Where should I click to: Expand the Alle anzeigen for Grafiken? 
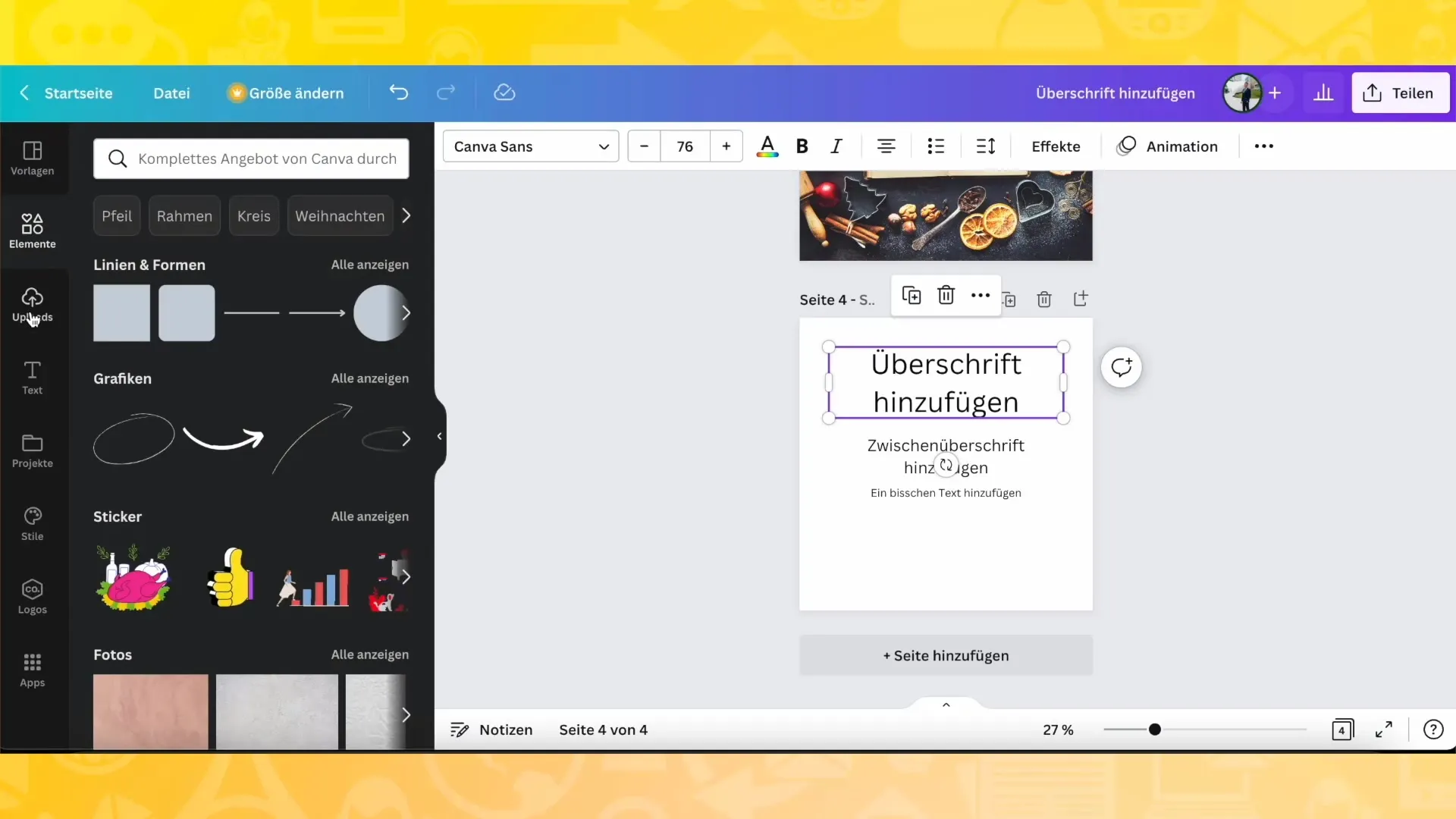tap(369, 378)
